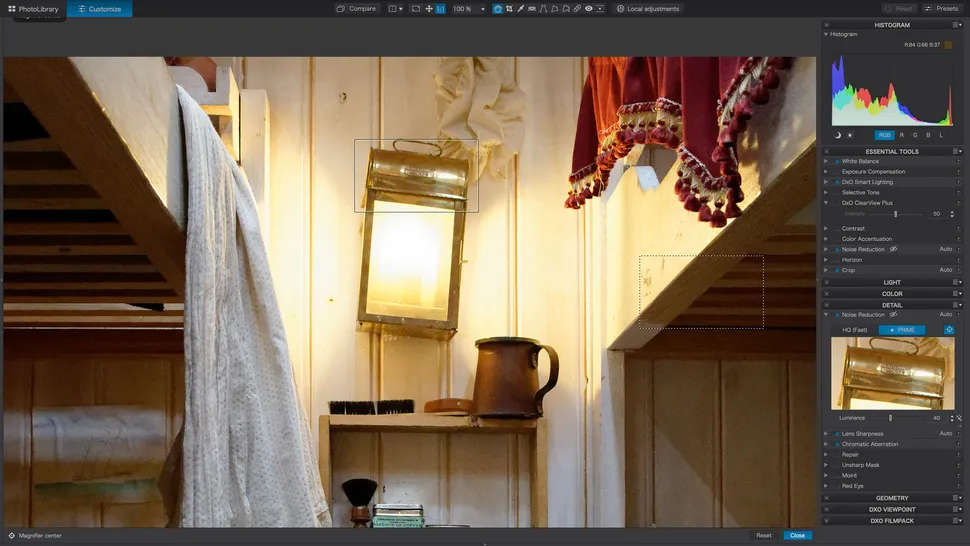This screenshot has height=546, width=970.
Task: Click the PRIME noise reduction button
Action: tap(902, 330)
